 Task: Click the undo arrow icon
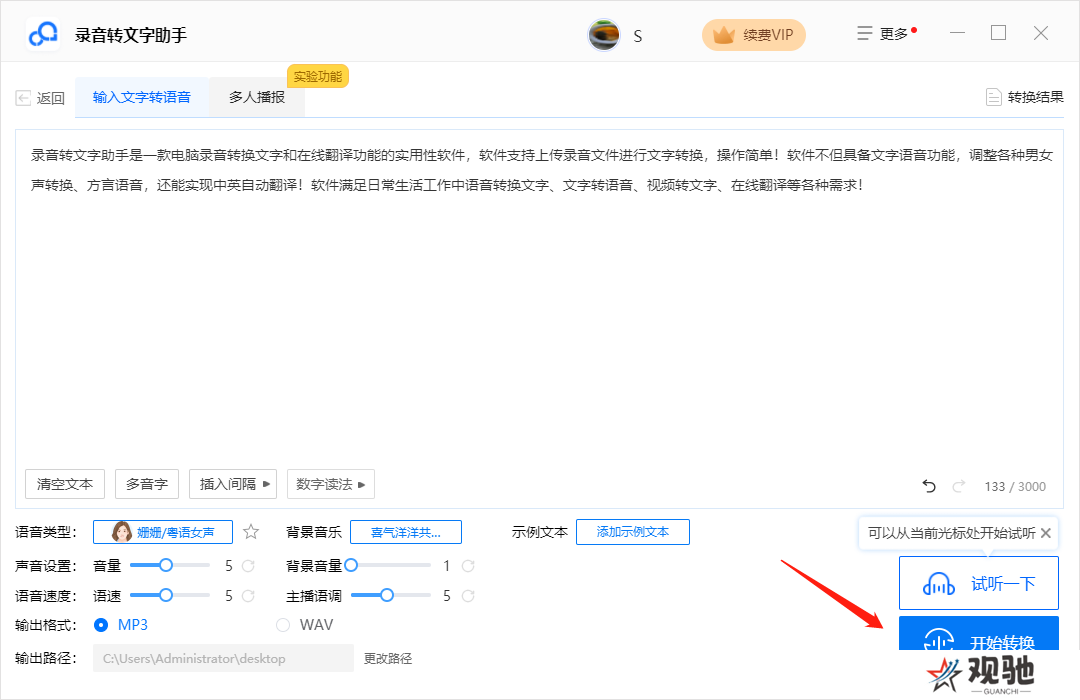click(929, 486)
